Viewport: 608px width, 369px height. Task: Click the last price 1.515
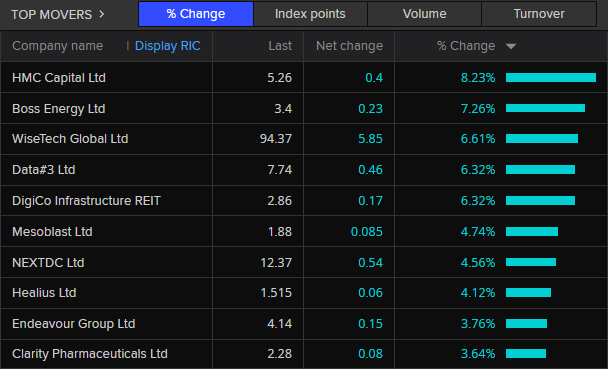(x=276, y=293)
